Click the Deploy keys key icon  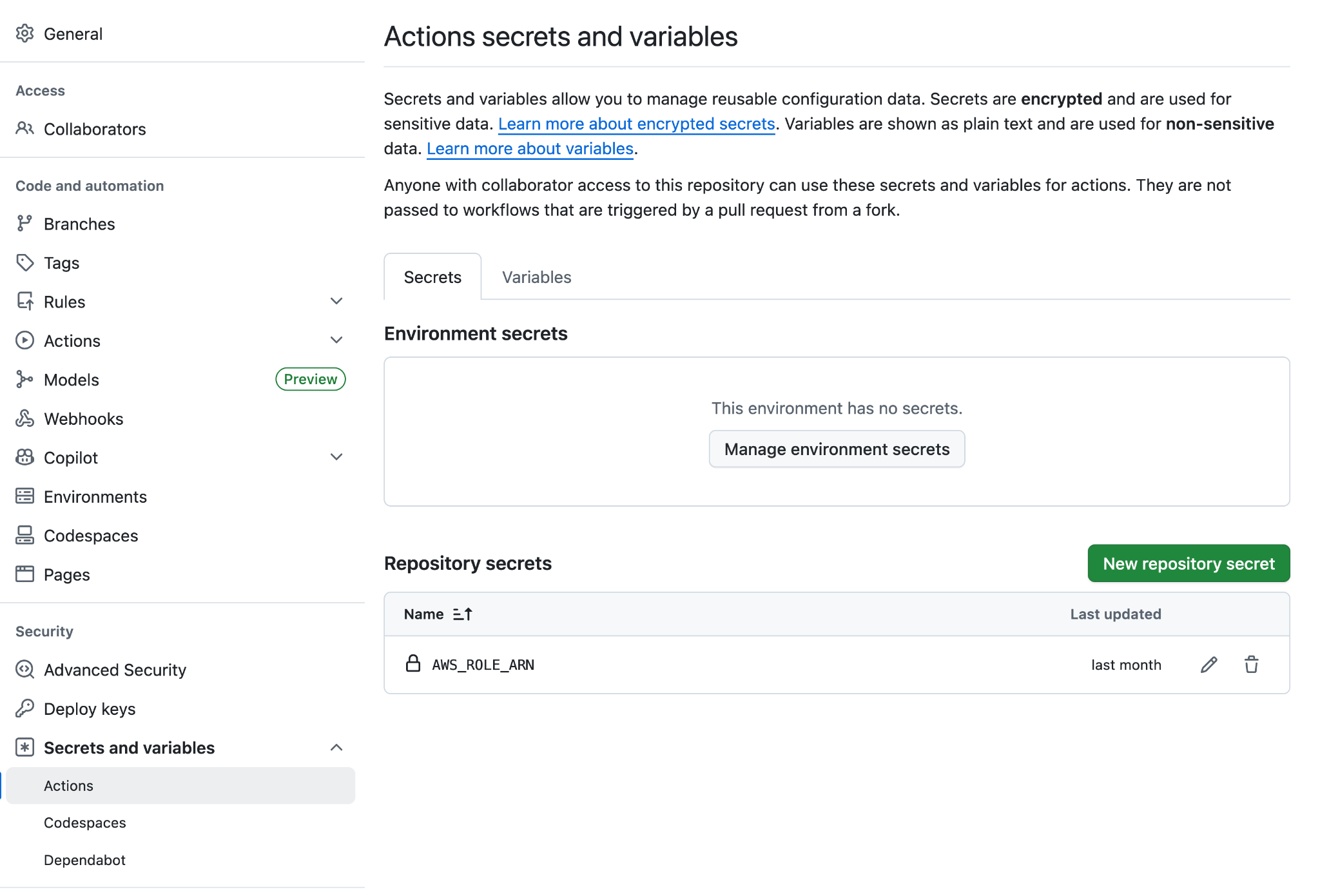[x=24, y=708]
